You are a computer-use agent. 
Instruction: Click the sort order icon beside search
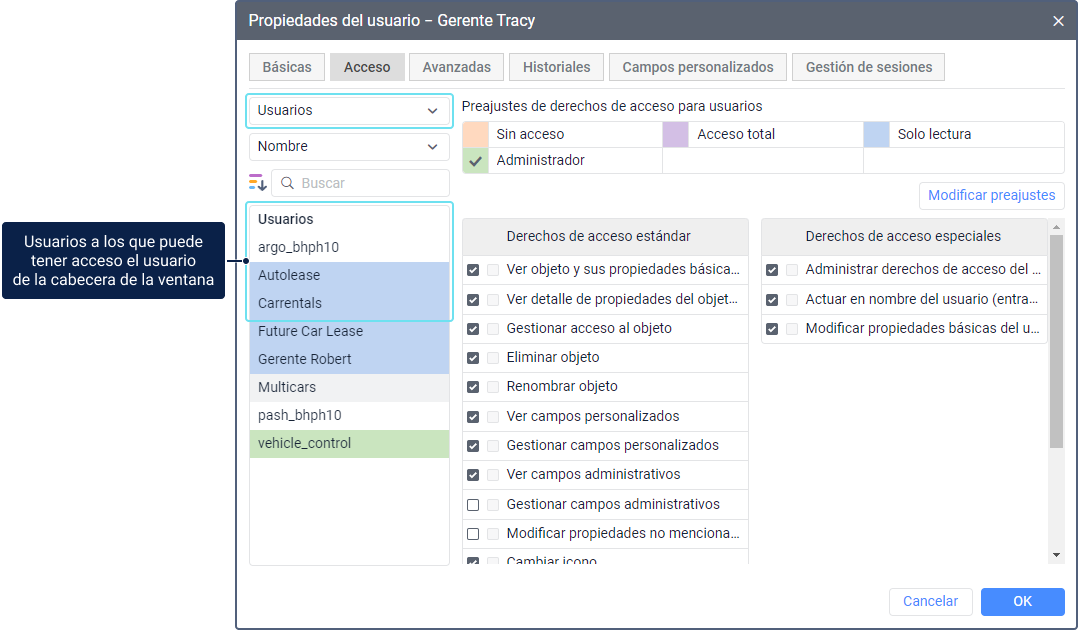pyautogui.click(x=258, y=183)
